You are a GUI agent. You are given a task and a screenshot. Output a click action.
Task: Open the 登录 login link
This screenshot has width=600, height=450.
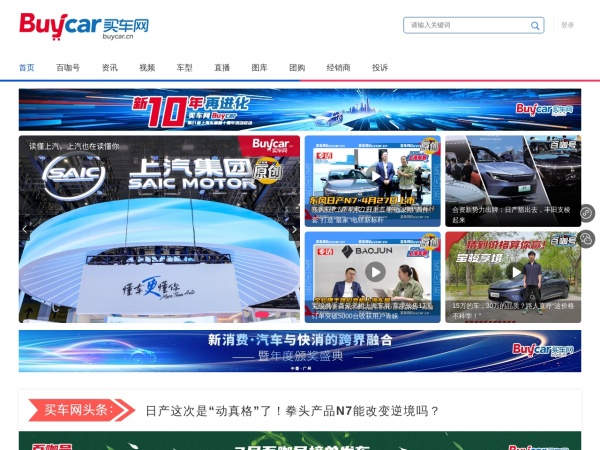(567, 25)
